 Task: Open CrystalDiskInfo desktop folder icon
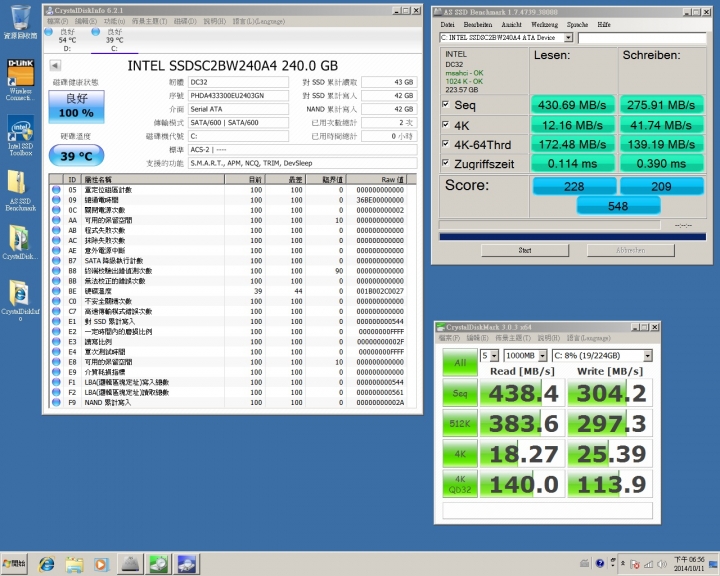pyautogui.click(x=21, y=300)
